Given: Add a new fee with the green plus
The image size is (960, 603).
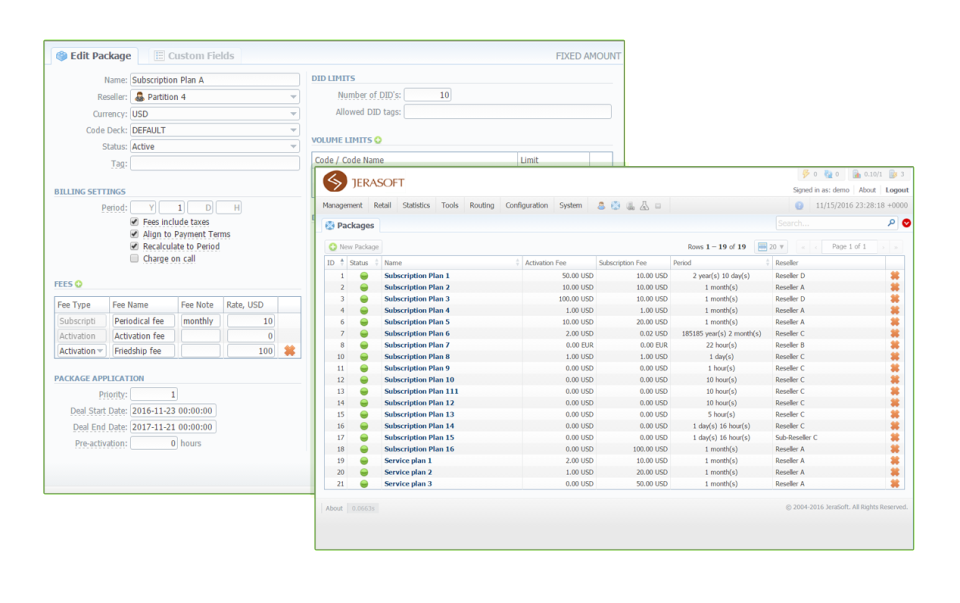Looking at the screenshot, I should click(x=78, y=284).
